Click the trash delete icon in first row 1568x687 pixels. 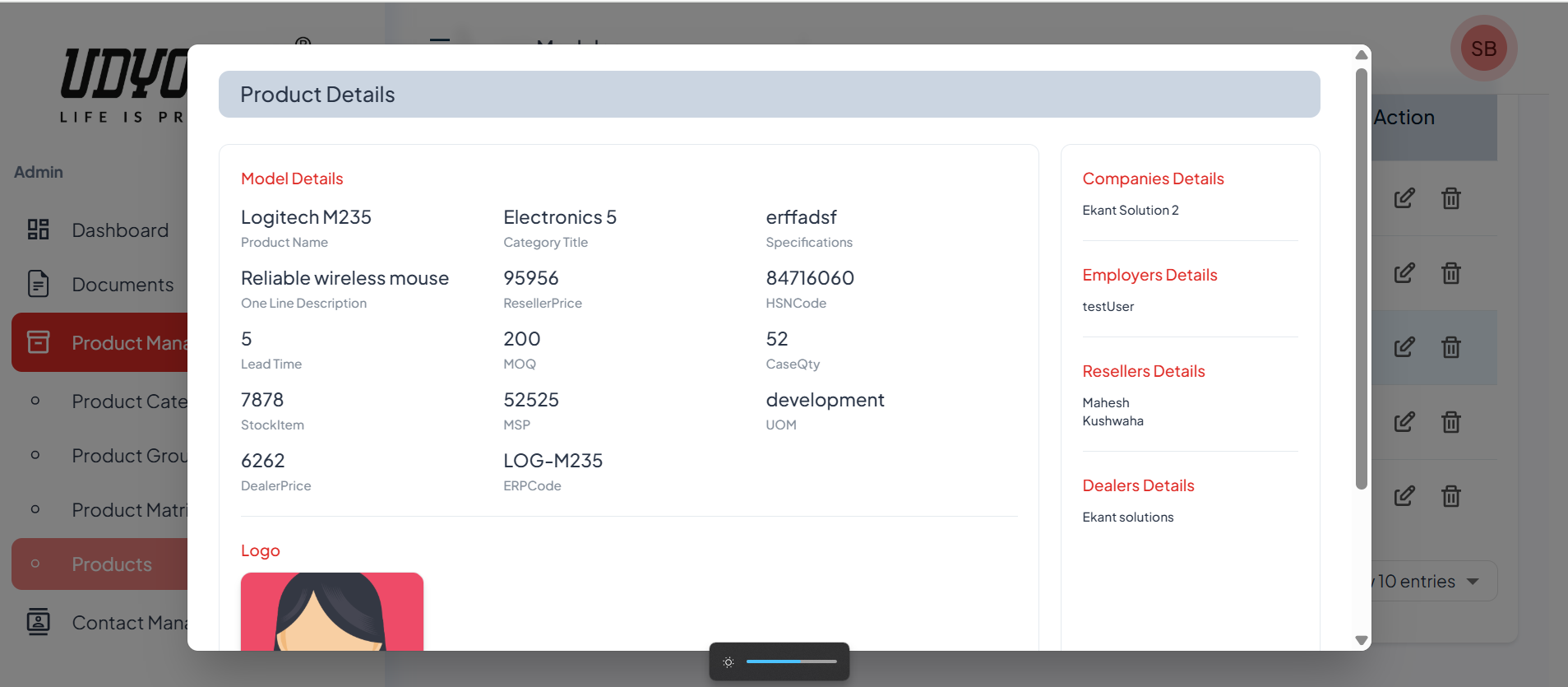(1450, 198)
